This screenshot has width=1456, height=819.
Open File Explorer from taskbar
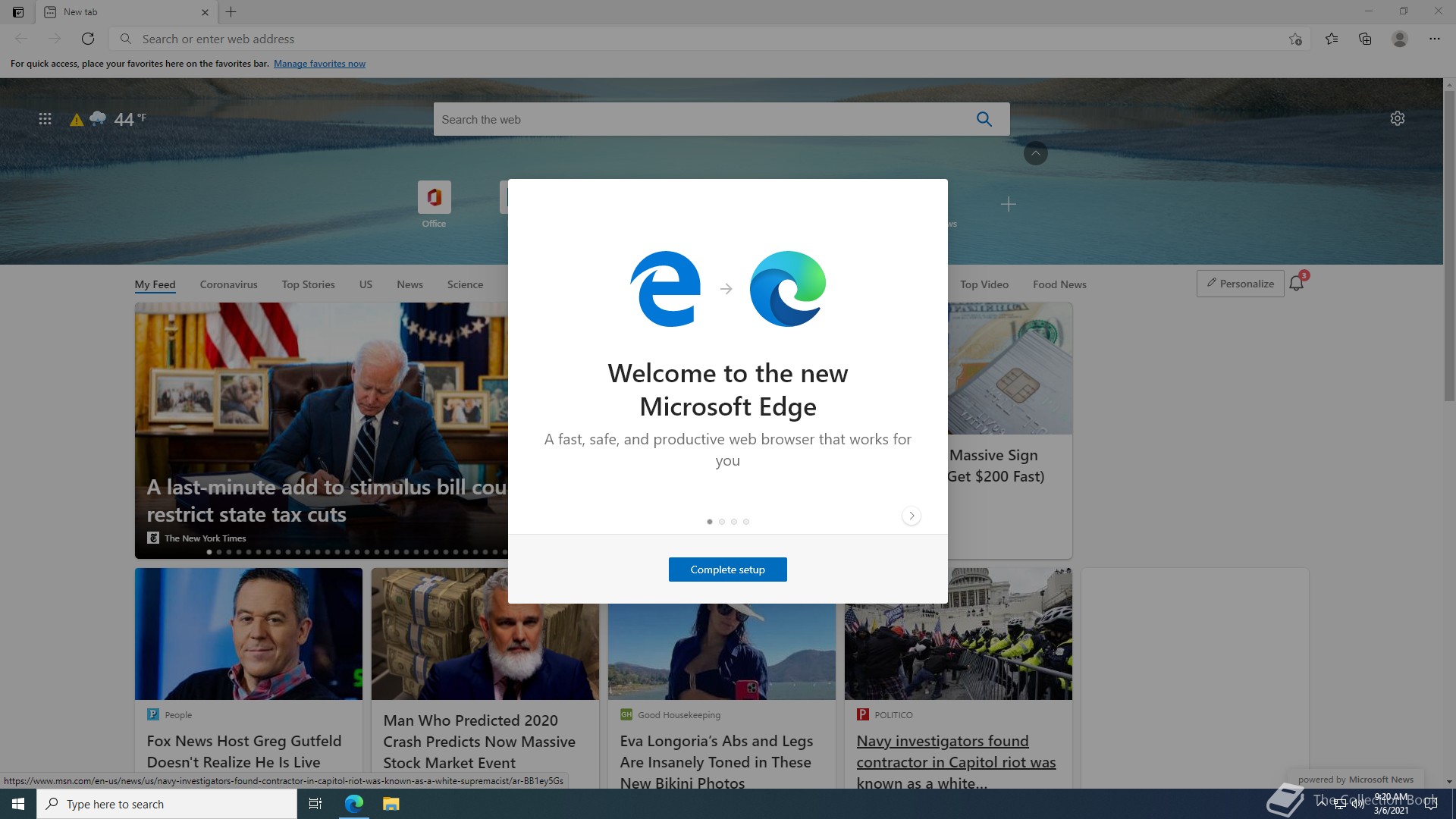click(x=391, y=804)
